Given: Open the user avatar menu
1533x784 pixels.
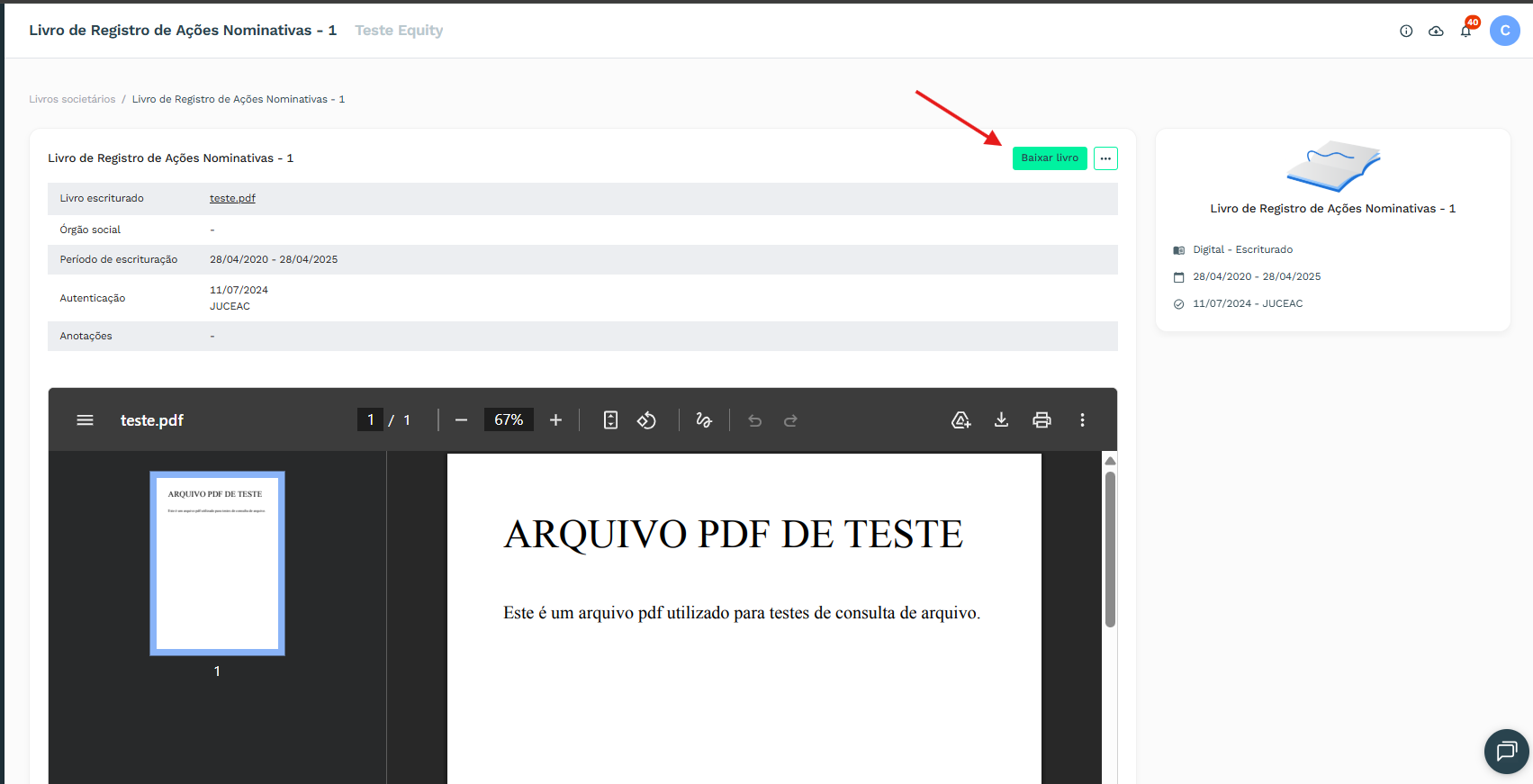Looking at the screenshot, I should (1504, 31).
